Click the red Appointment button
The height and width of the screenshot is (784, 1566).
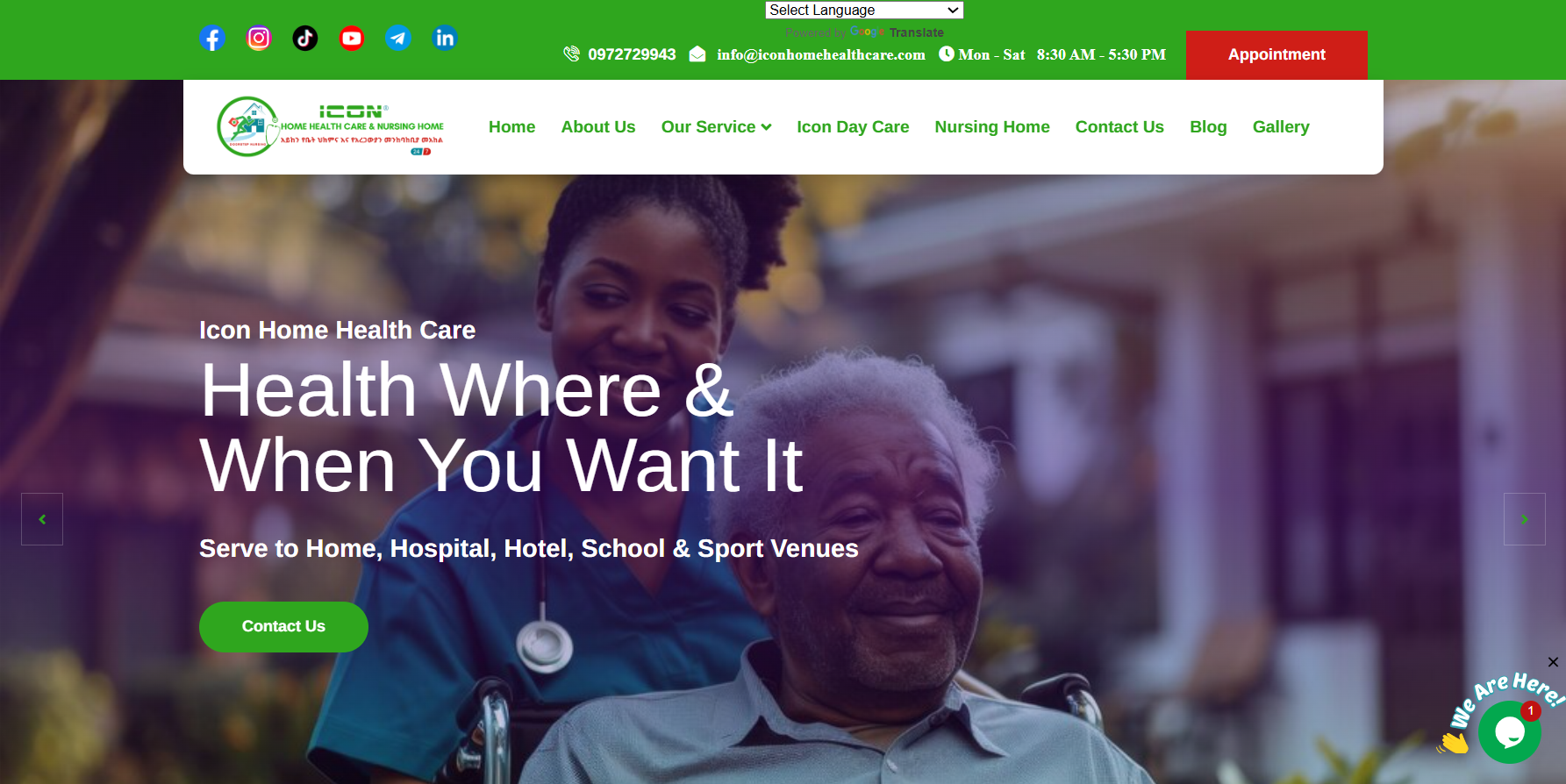tap(1276, 54)
